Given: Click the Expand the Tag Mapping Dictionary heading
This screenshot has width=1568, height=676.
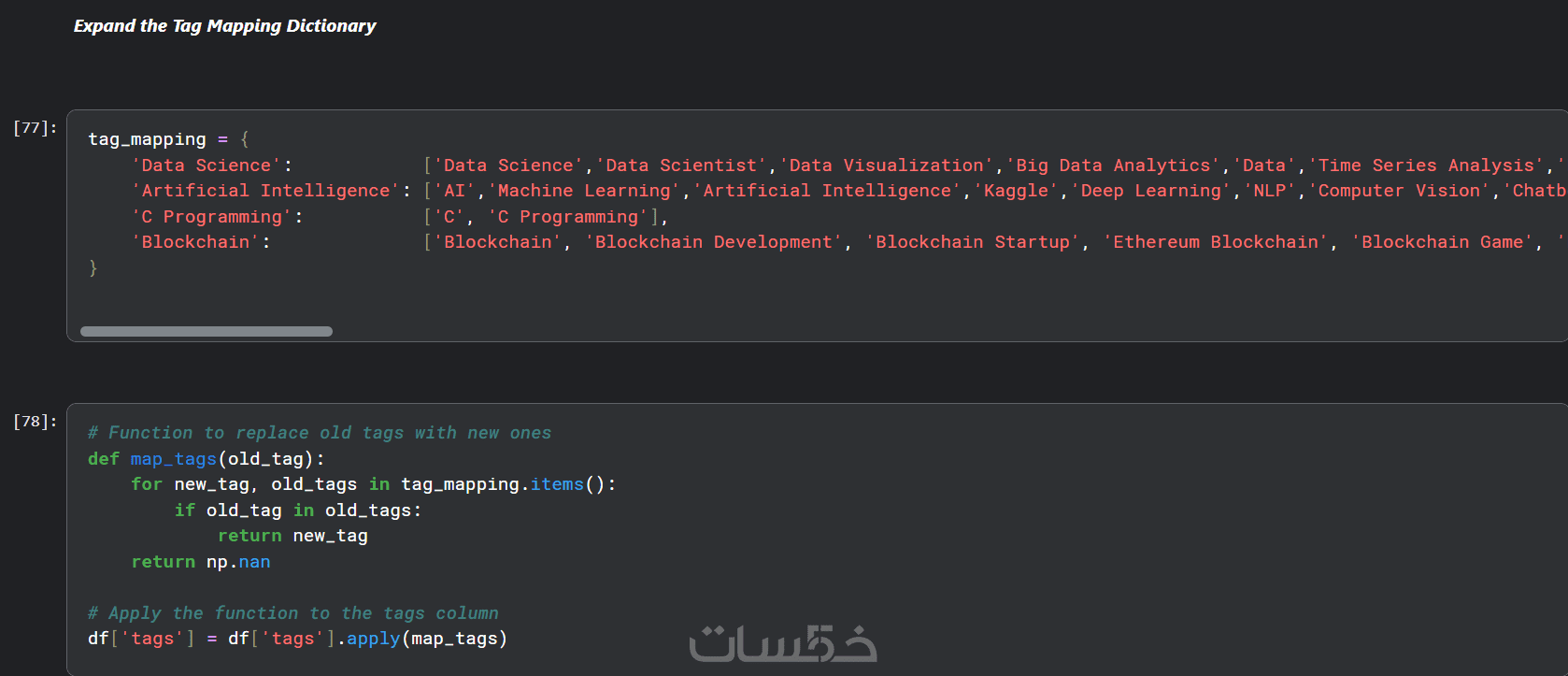Looking at the screenshot, I should click(224, 26).
